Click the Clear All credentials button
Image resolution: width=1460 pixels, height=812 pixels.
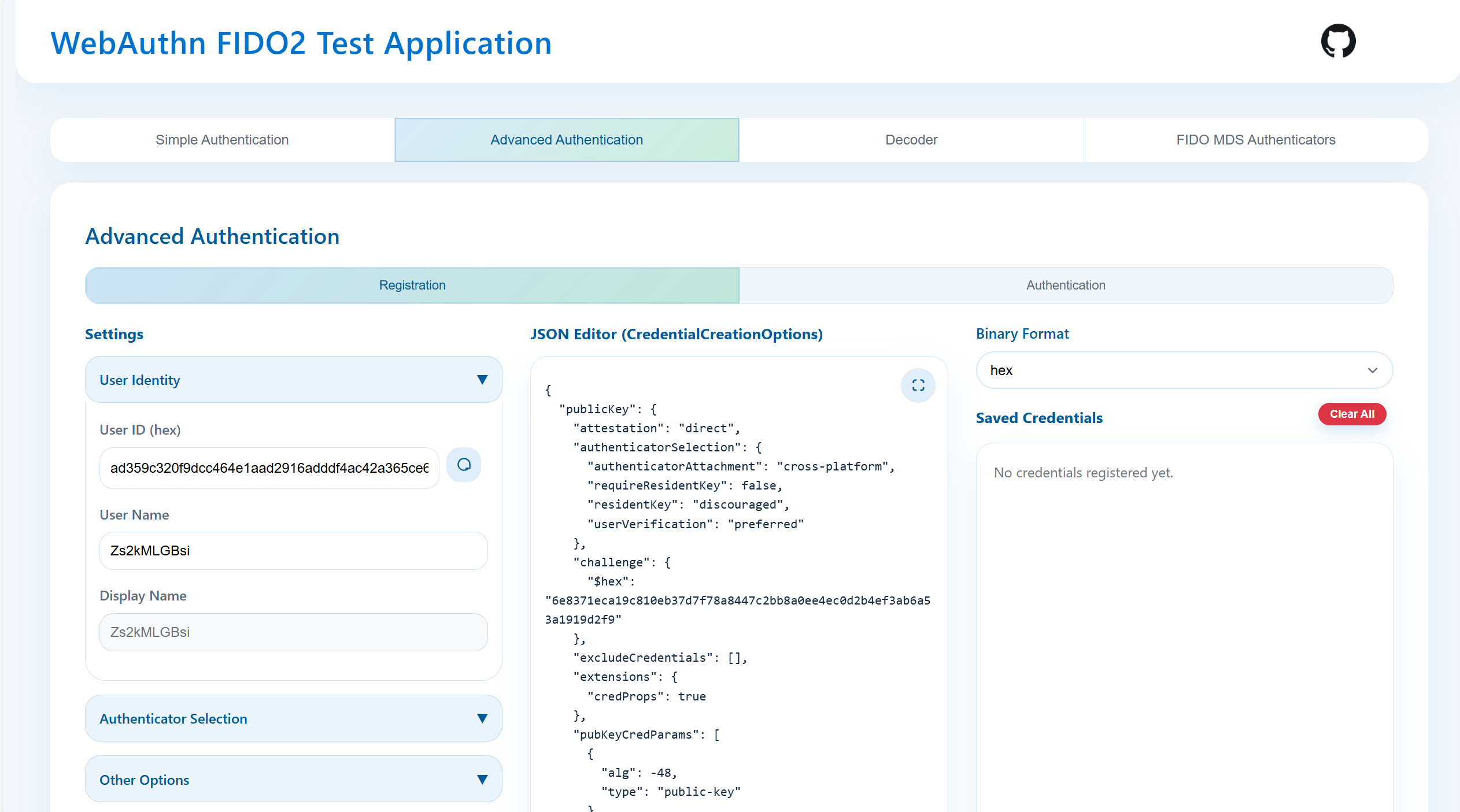(1351, 414)
